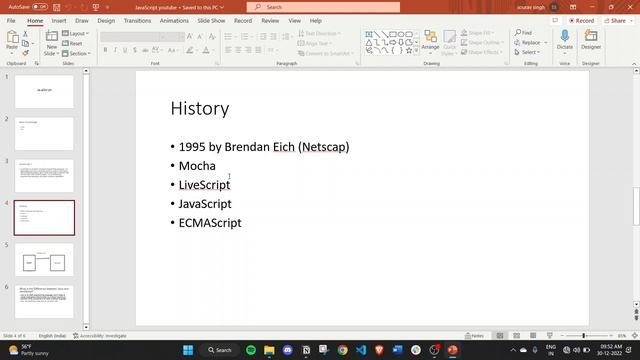This screenshot has width=640, height=360.
Task: Open the Replace dropdown arrow
Action: coord(546,42)
